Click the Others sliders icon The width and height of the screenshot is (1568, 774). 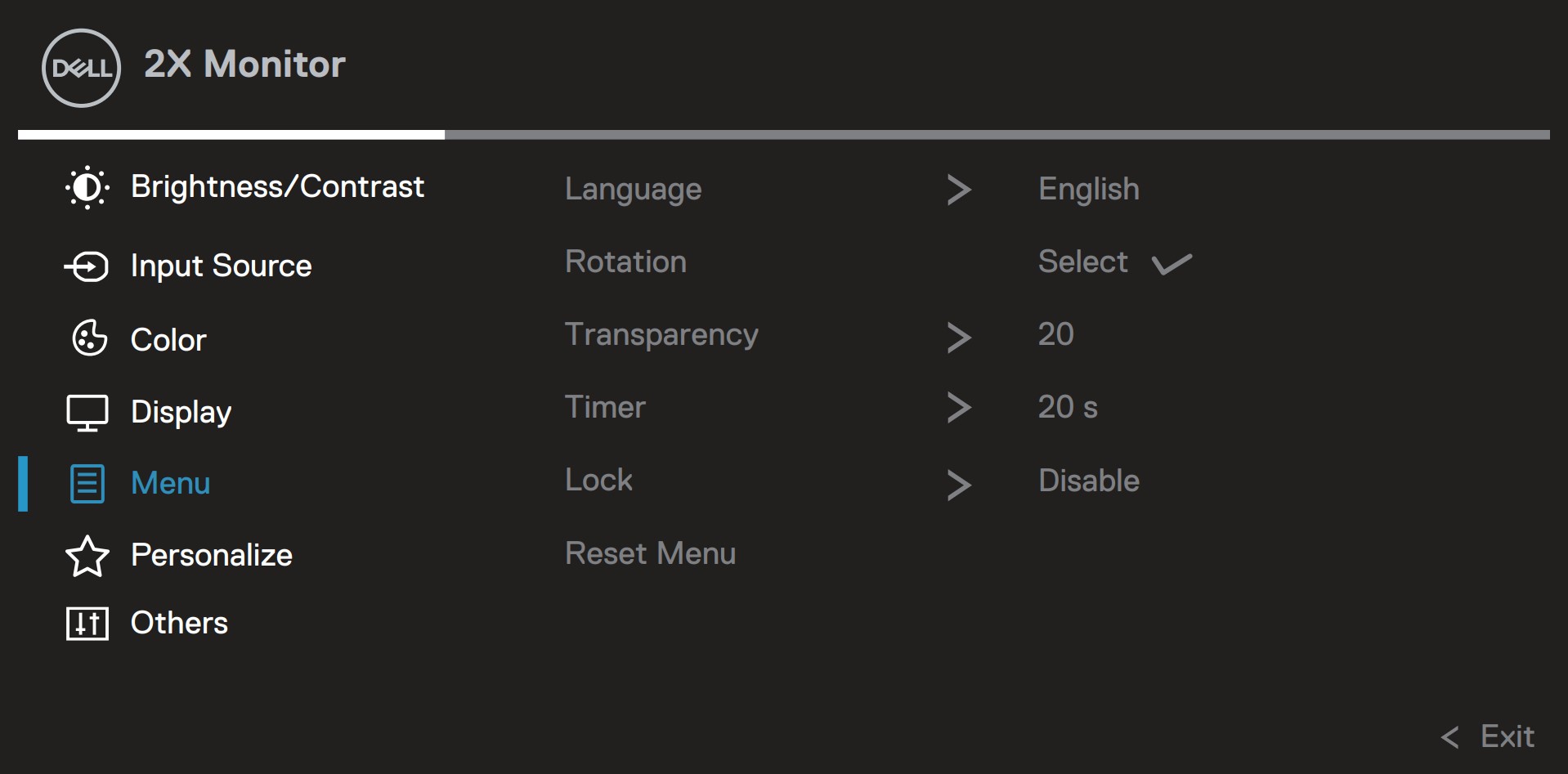tap(87, 624)
